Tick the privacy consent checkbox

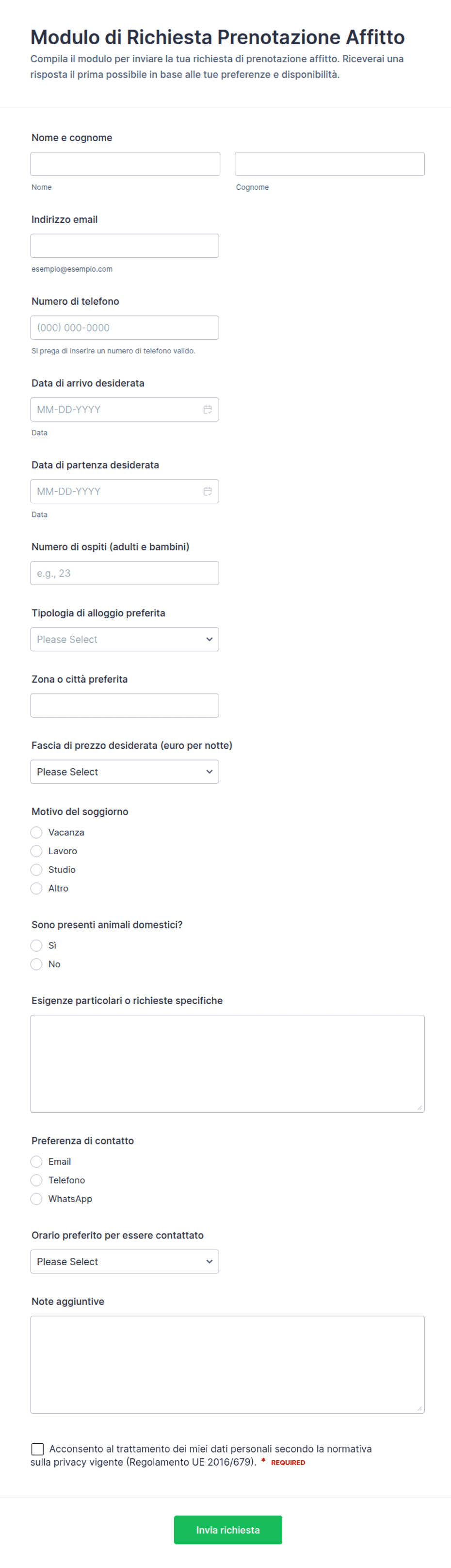pos(38,1449)
